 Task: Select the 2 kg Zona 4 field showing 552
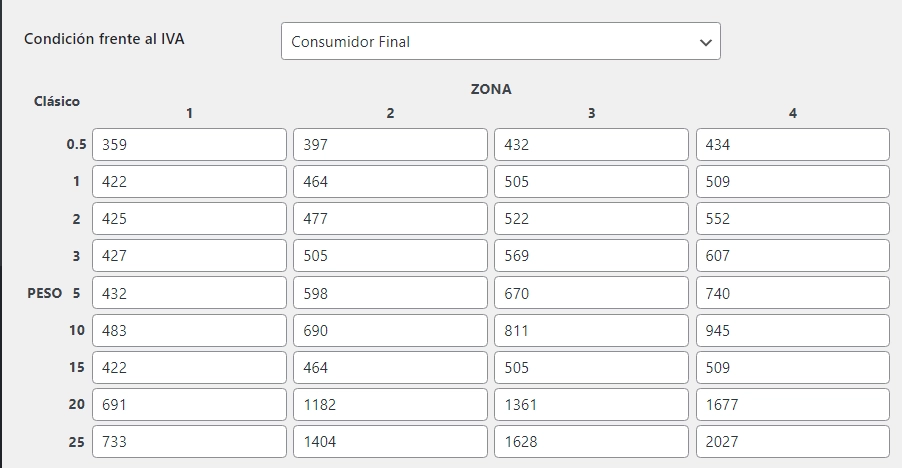792,219
